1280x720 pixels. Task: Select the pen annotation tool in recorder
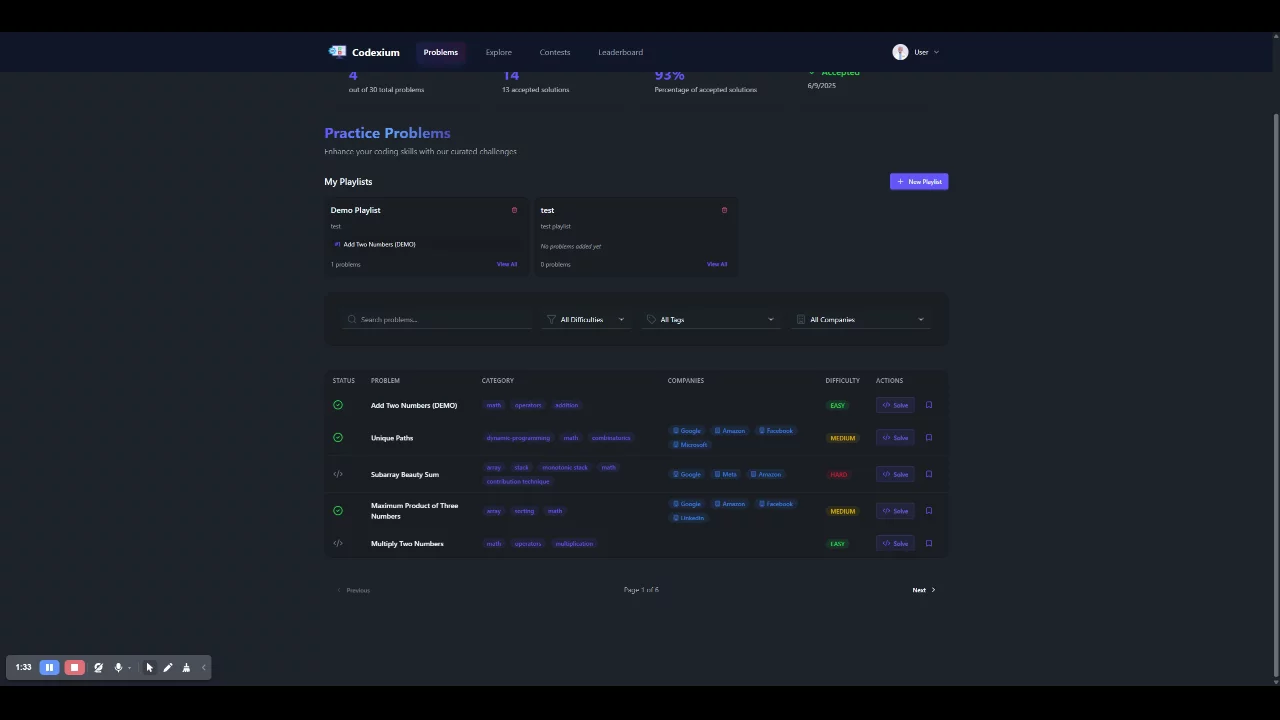pyautogui.click(x=167, y=667)
